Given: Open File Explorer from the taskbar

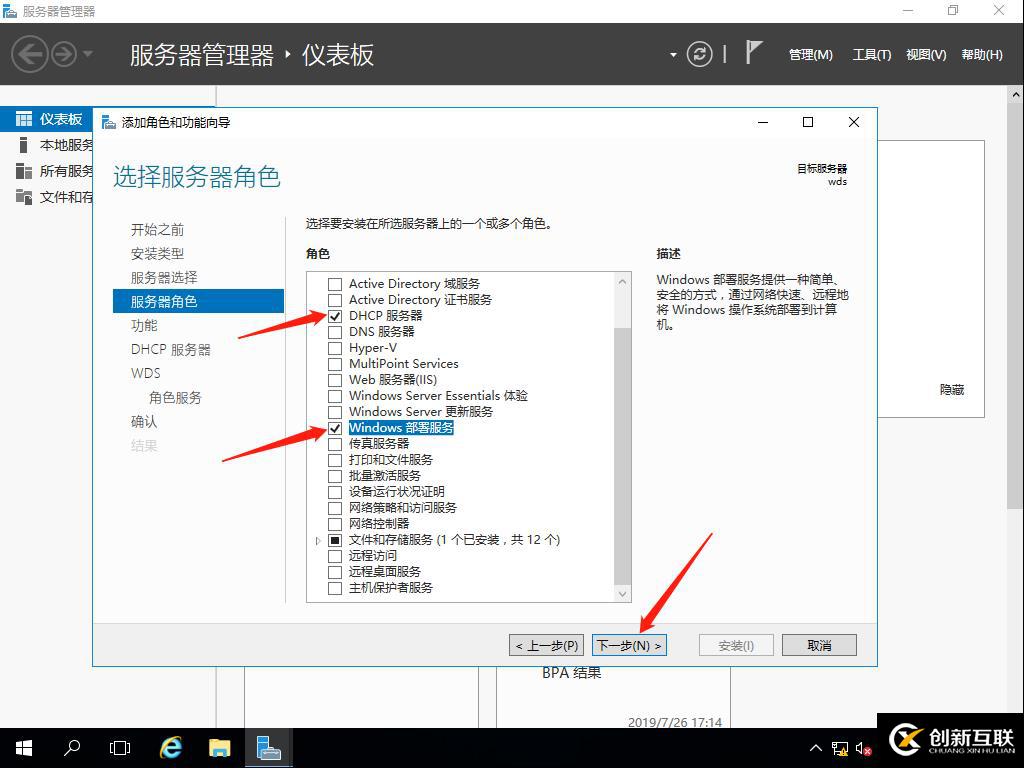Looking at the screenshot, I should (x=219, y=747).
